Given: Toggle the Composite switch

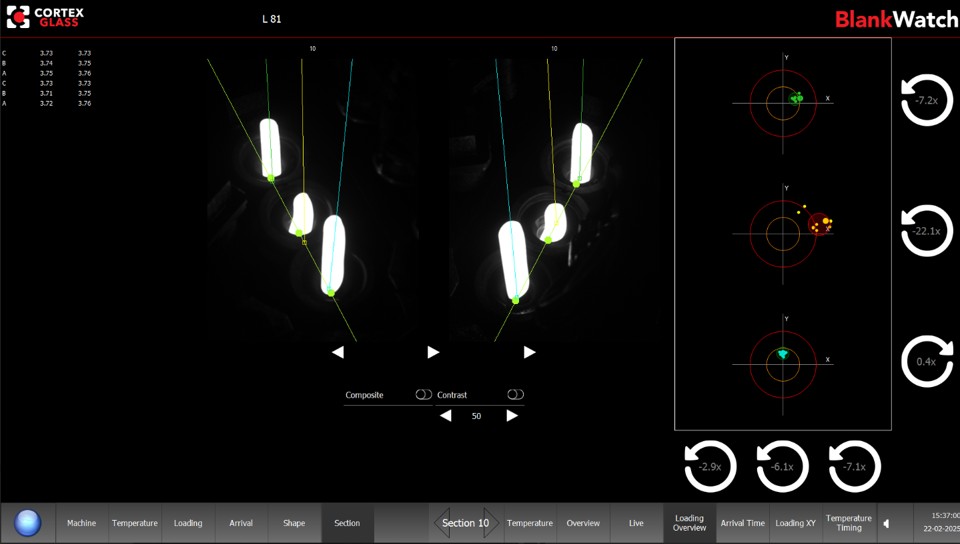Looking at the screenshot, I should (423, 395).
